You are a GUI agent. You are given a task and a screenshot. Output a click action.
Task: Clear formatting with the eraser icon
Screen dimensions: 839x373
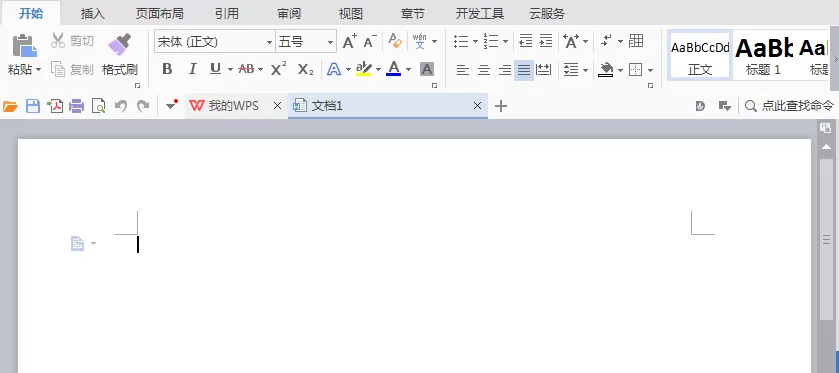tap(395, 41)
